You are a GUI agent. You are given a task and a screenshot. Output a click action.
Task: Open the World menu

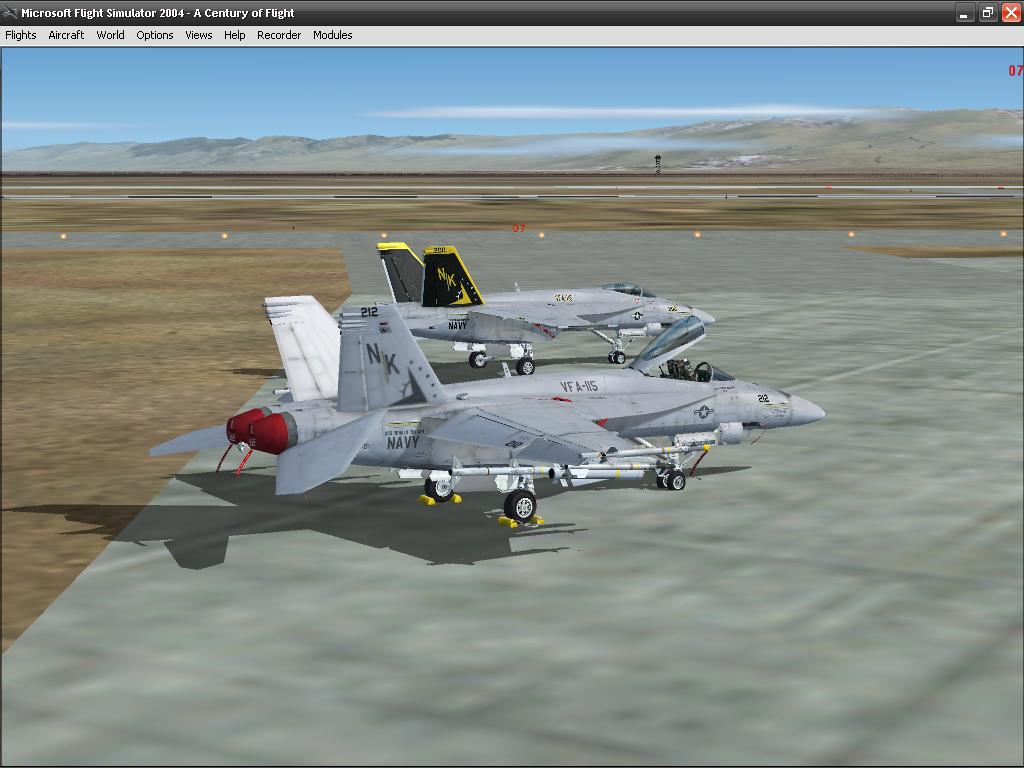110,35
